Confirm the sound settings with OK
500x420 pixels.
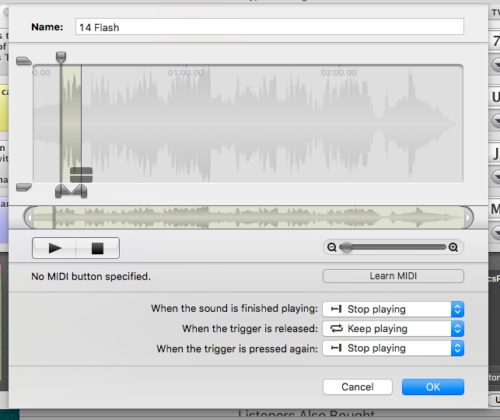(x=433, y=387)
